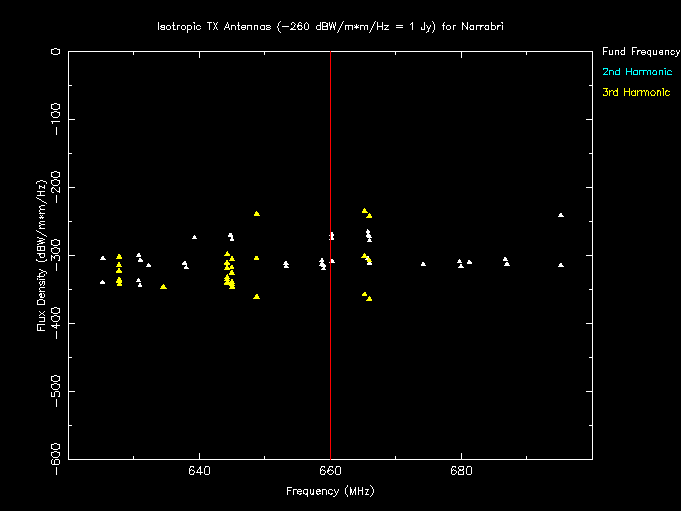
Task: Click the white triangle near 639 MHz
Action: (x=195, y=237)
